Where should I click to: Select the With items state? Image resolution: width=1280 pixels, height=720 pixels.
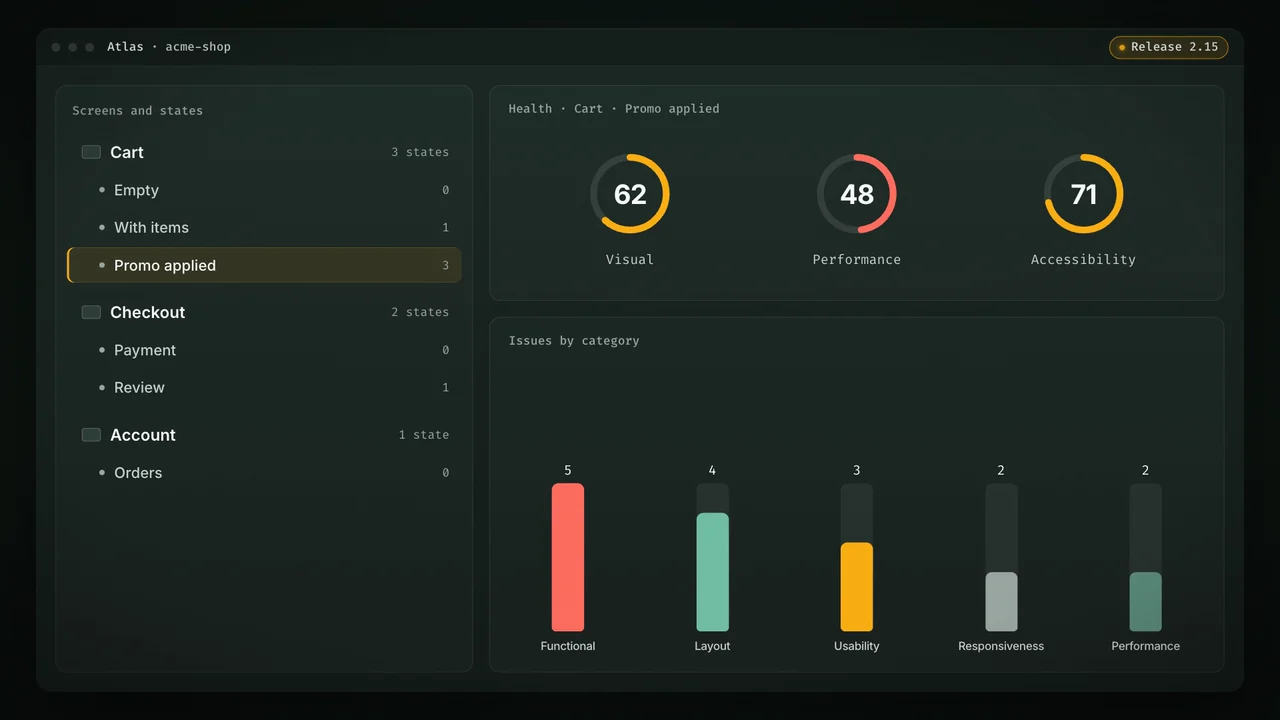click(264, 228)
